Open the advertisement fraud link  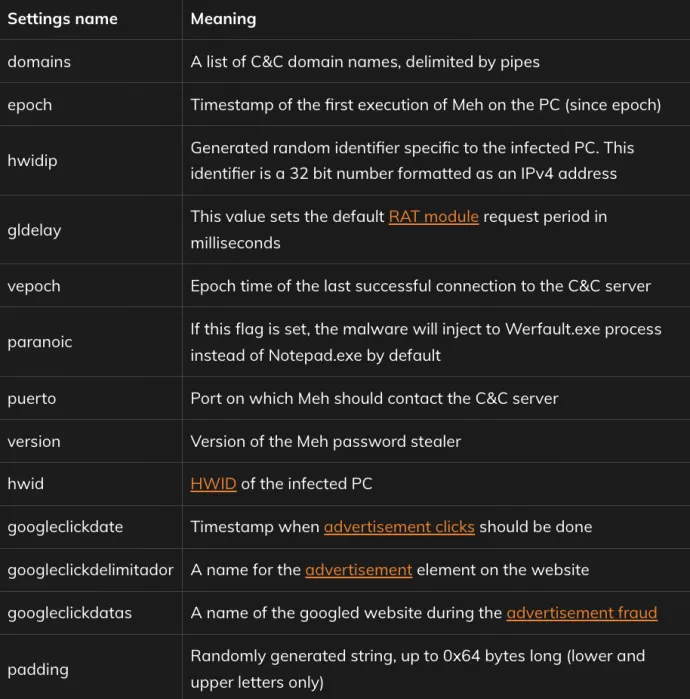coord(582,613)
